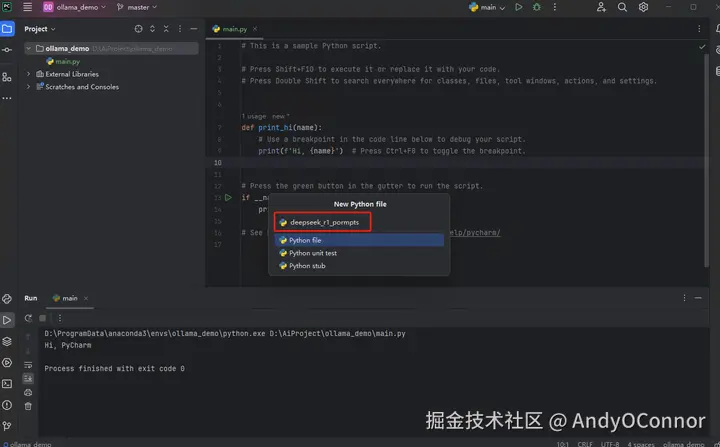Open the Structure tool window icon
Screen dimensions: 720x447
[x=7, y=77]
